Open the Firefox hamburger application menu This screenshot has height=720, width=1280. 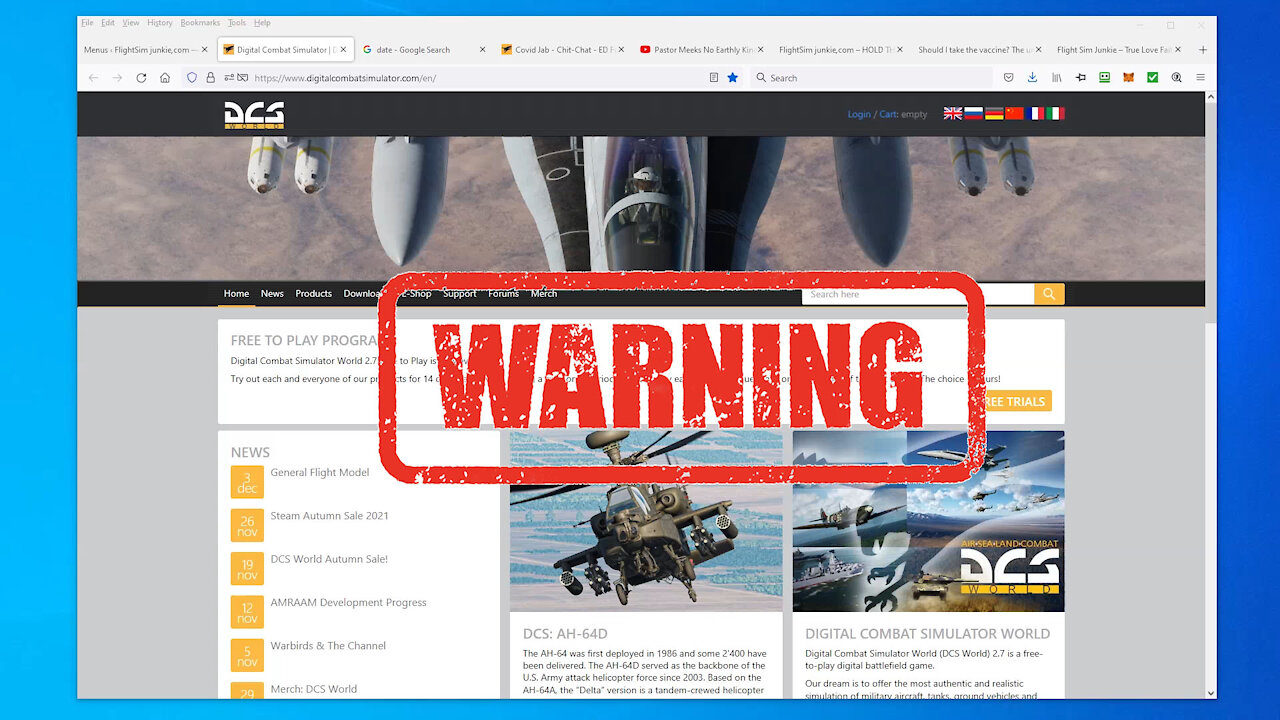click(x=1200, y=78)
